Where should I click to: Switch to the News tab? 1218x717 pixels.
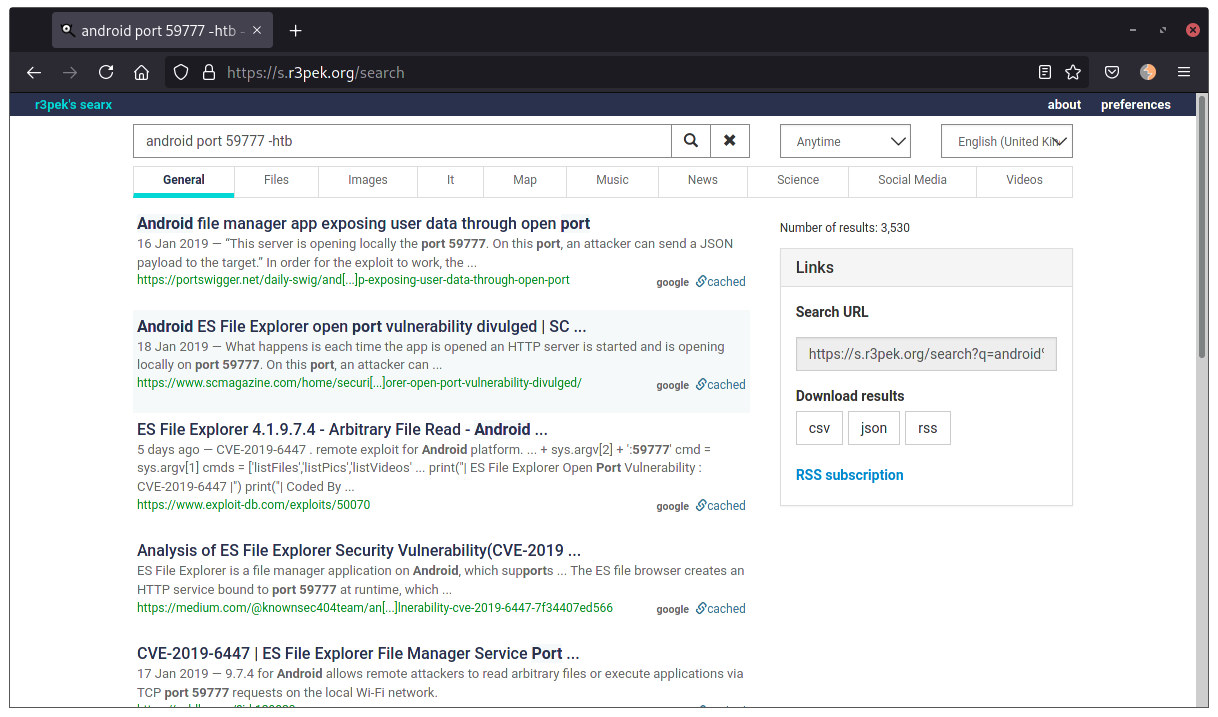point(702,181)
